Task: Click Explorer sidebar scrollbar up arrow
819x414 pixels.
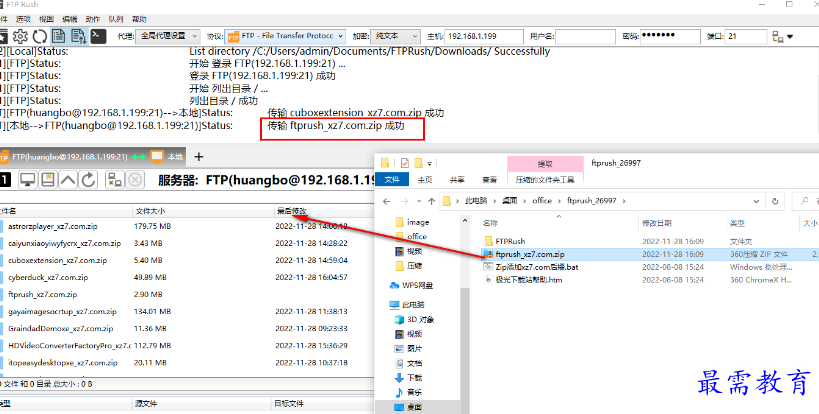Action: coord(465,221)
